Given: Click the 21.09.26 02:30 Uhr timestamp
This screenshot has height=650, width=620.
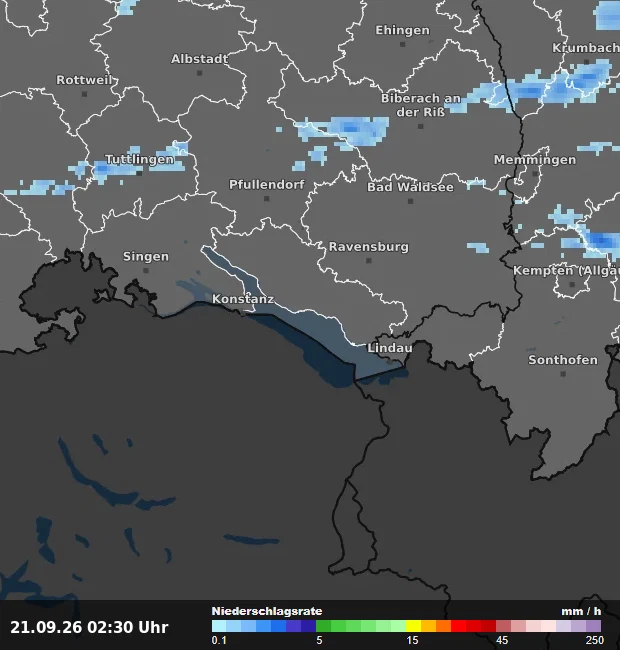Looking at the screenshot, I should click(89, 627).
